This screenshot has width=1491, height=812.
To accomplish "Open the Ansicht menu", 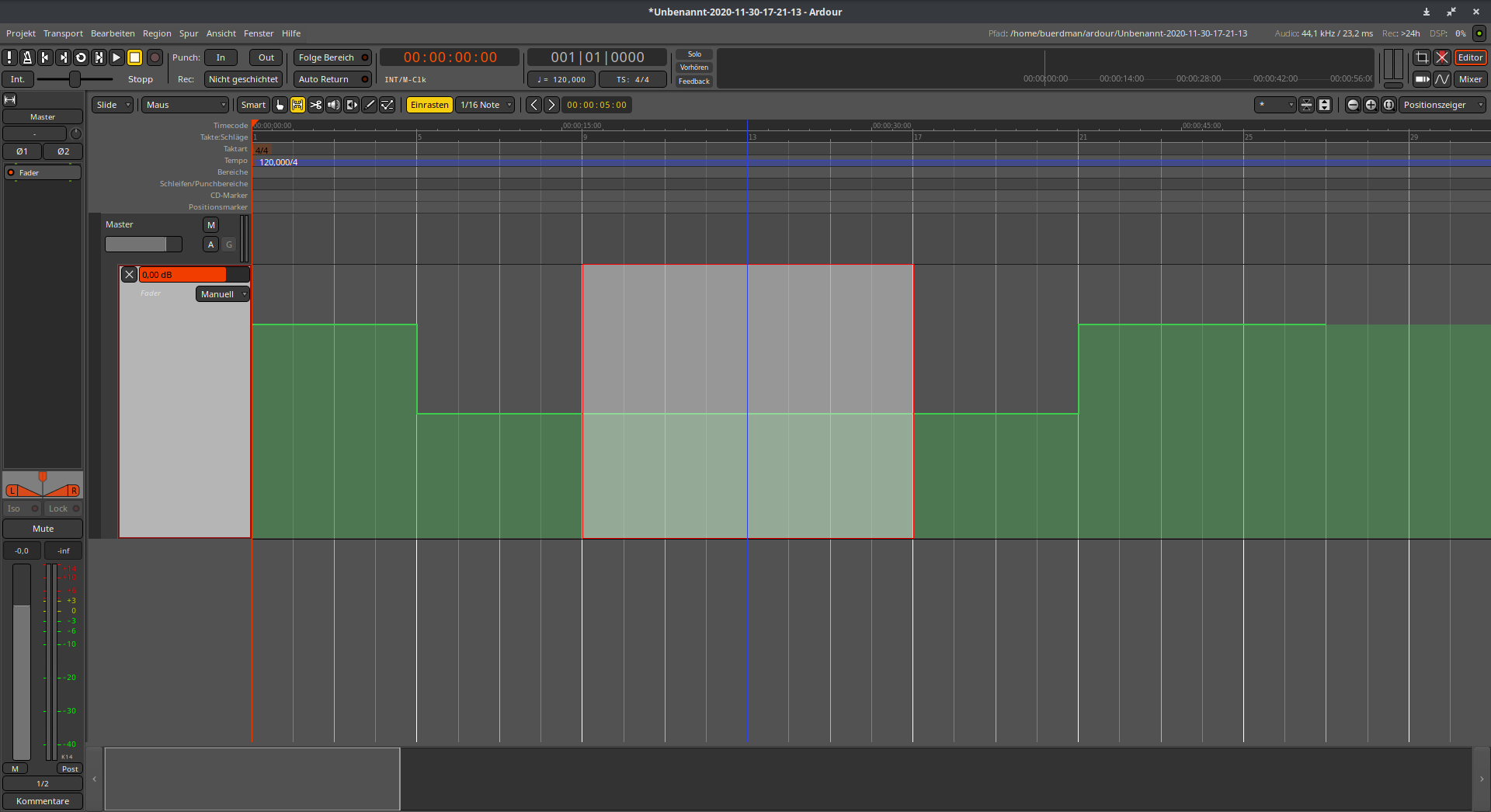I will tap(221, 33).
